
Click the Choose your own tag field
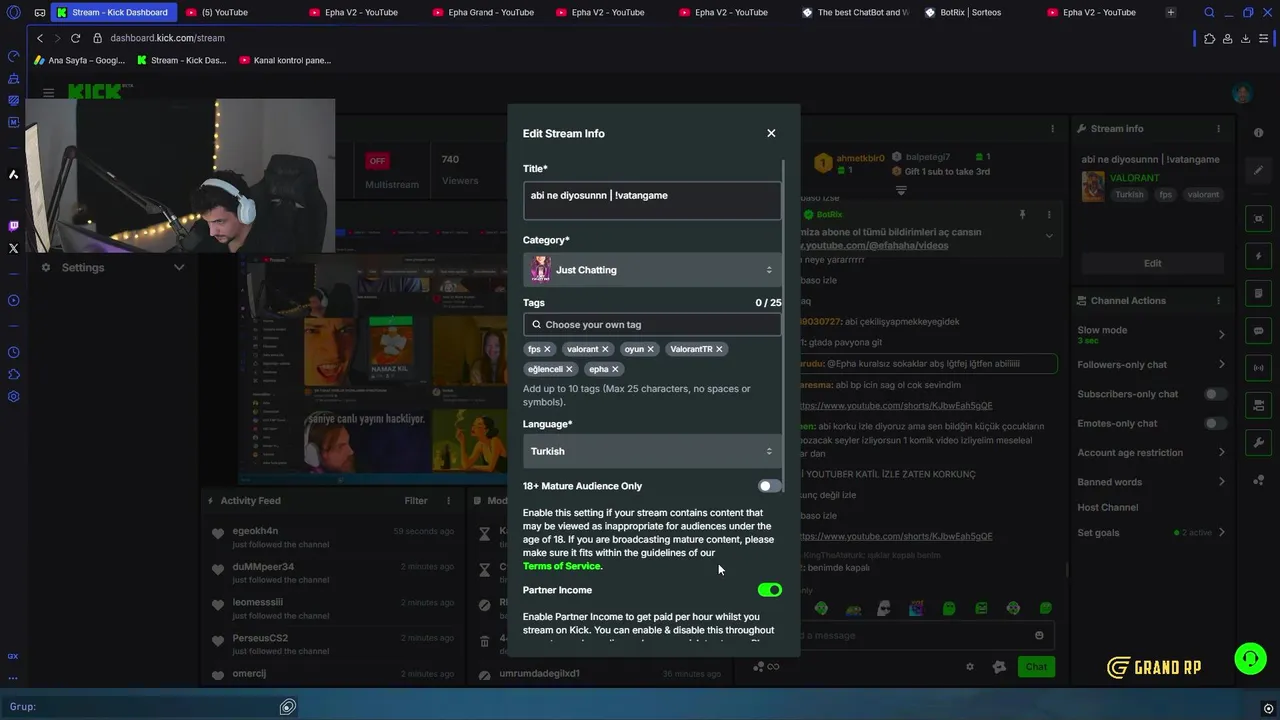coord(651,324)
